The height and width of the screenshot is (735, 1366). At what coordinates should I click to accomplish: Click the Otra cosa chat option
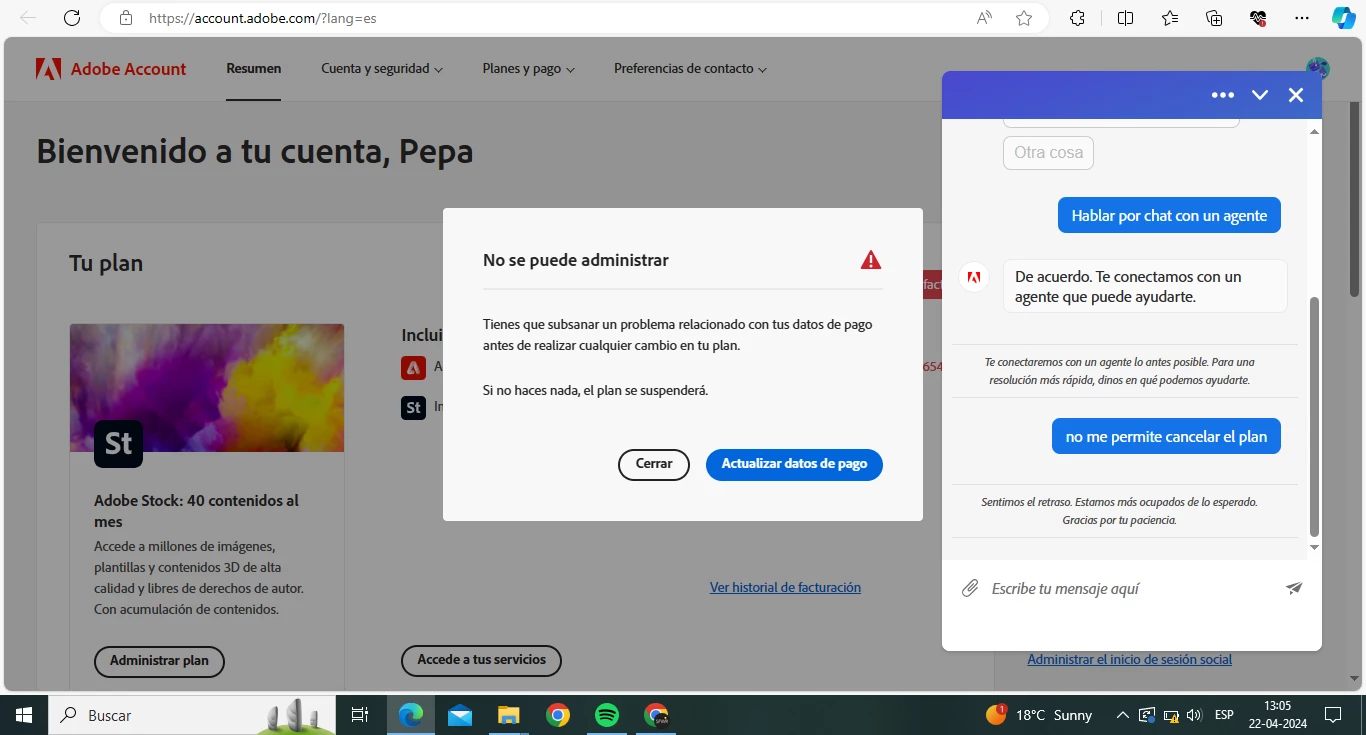pyautogui.click(x=1048, y=153)
